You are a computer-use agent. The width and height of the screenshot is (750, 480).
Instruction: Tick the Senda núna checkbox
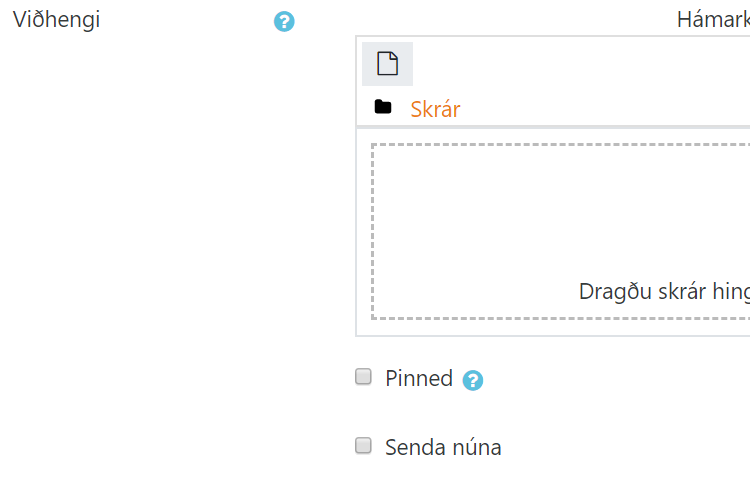click(364, 446)
